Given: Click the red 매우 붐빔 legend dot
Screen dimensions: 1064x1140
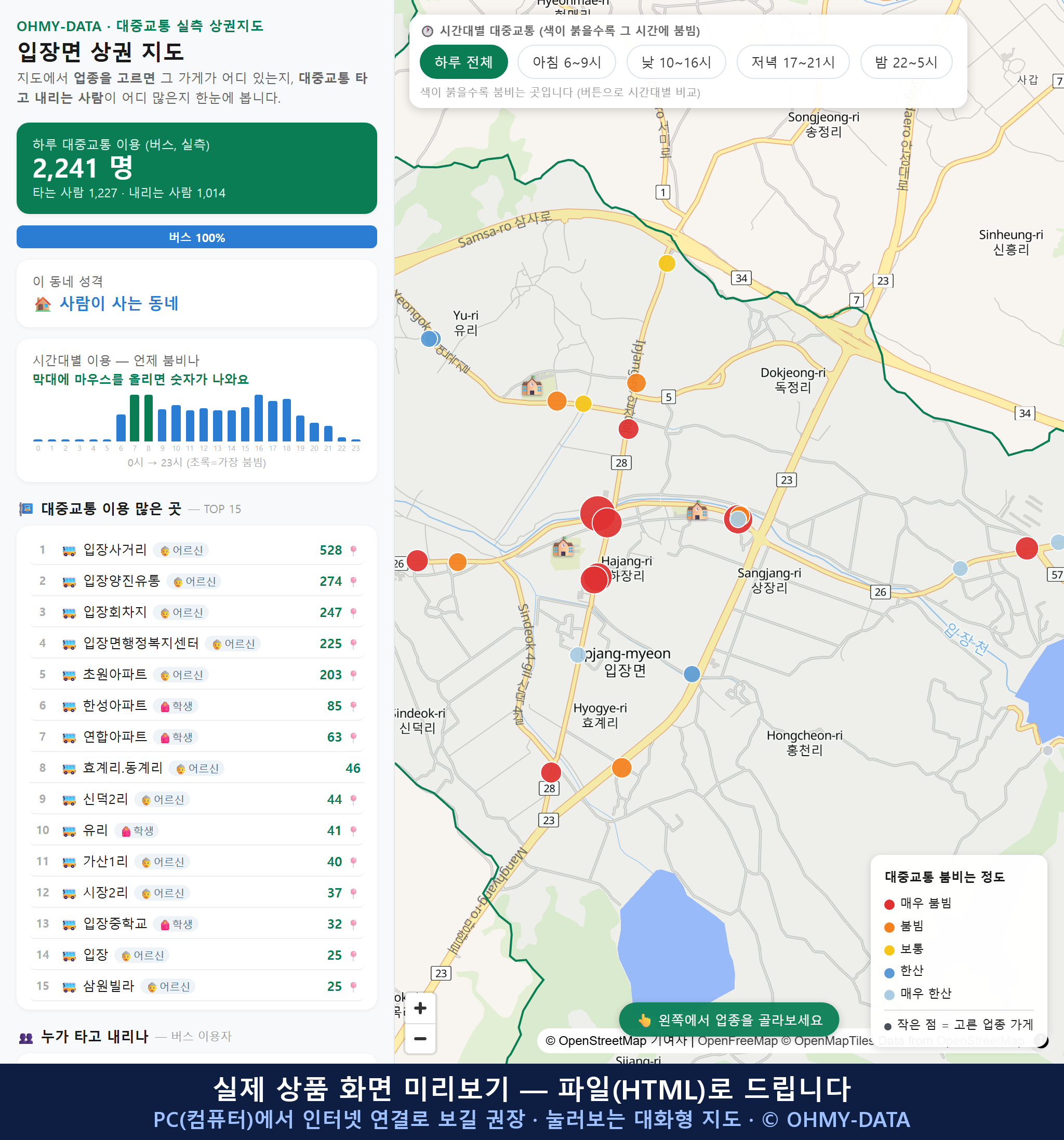Looking at the screenshot, I should tap(889, 904).
